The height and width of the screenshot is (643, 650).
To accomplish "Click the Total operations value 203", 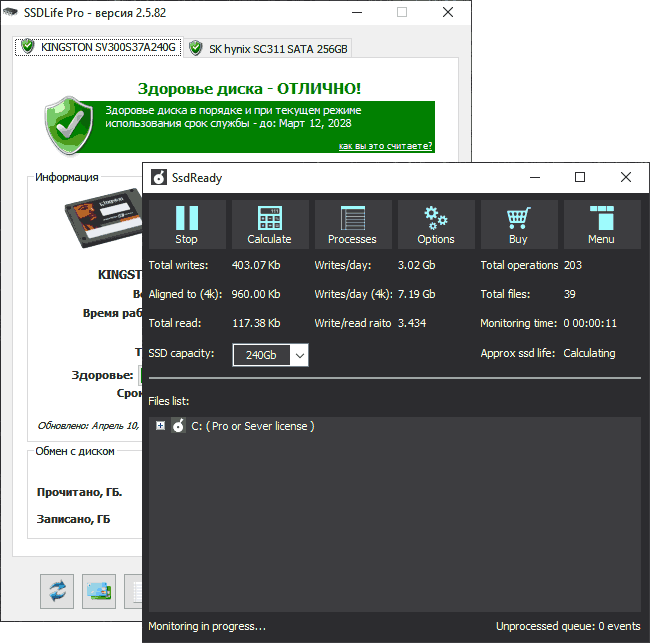I will pos(573,265).
